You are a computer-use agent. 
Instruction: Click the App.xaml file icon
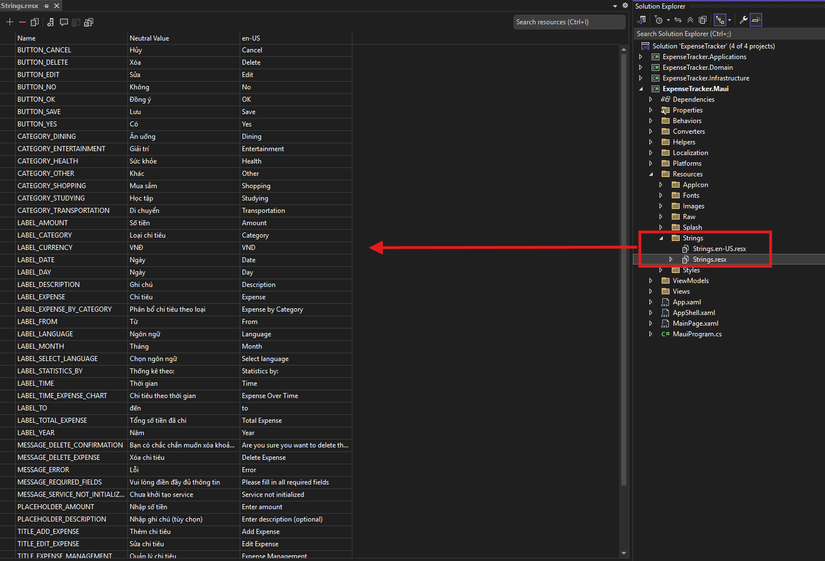tap(666, 302)
